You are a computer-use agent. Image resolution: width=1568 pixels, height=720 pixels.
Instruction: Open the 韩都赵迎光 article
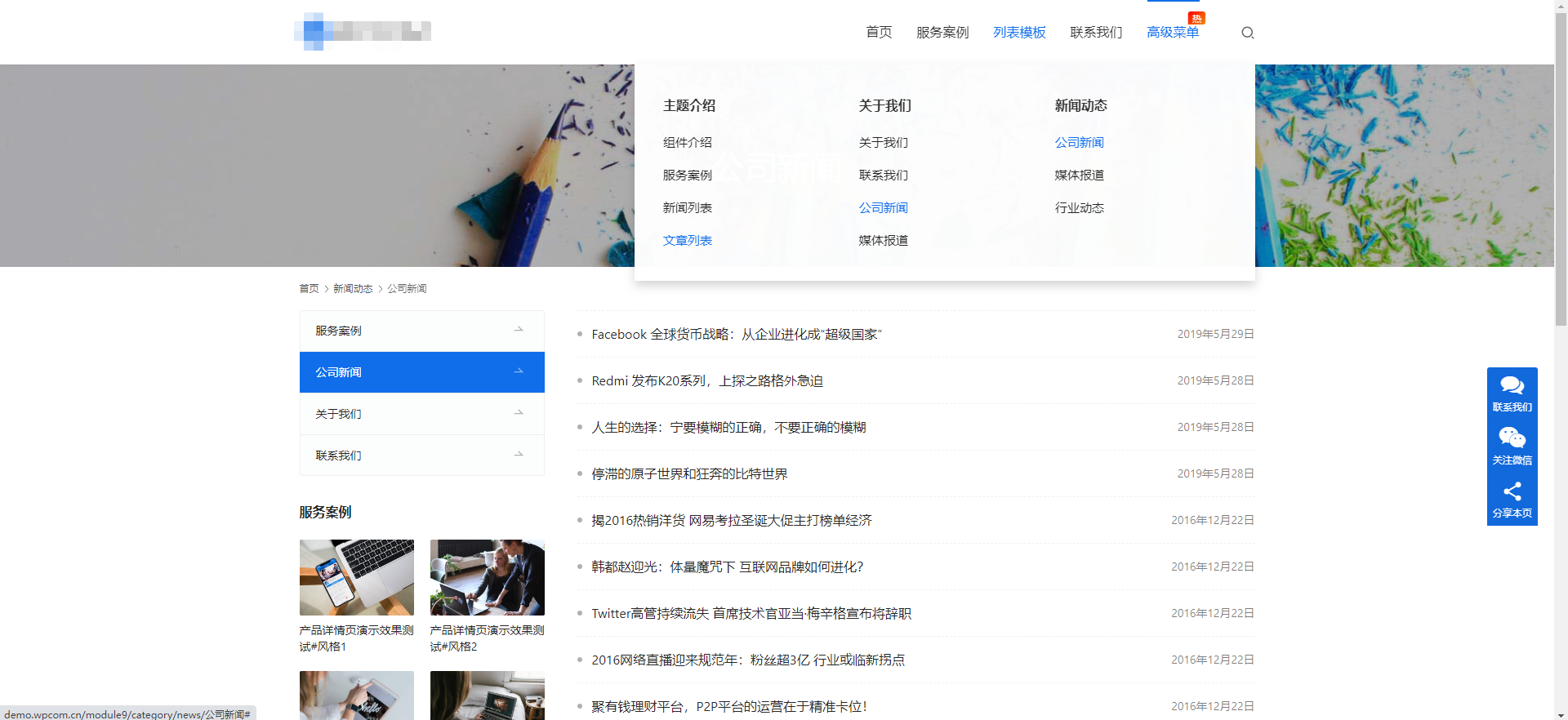[728, 567]
